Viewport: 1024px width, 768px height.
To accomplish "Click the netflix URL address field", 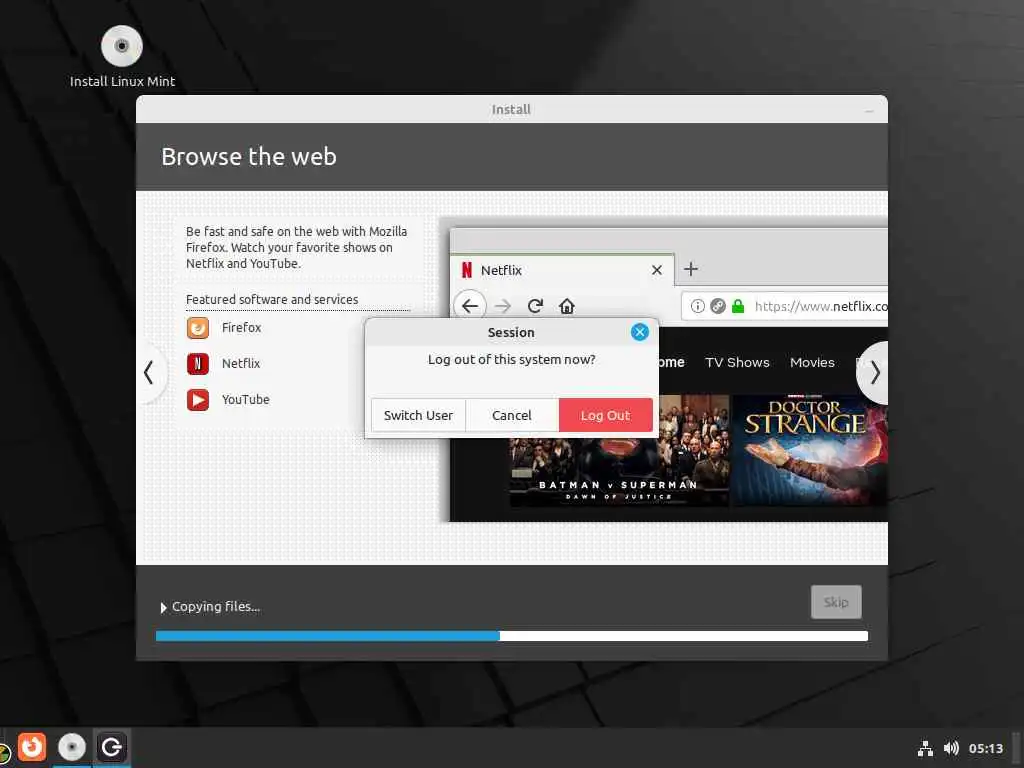I will (x=785, y=306).
